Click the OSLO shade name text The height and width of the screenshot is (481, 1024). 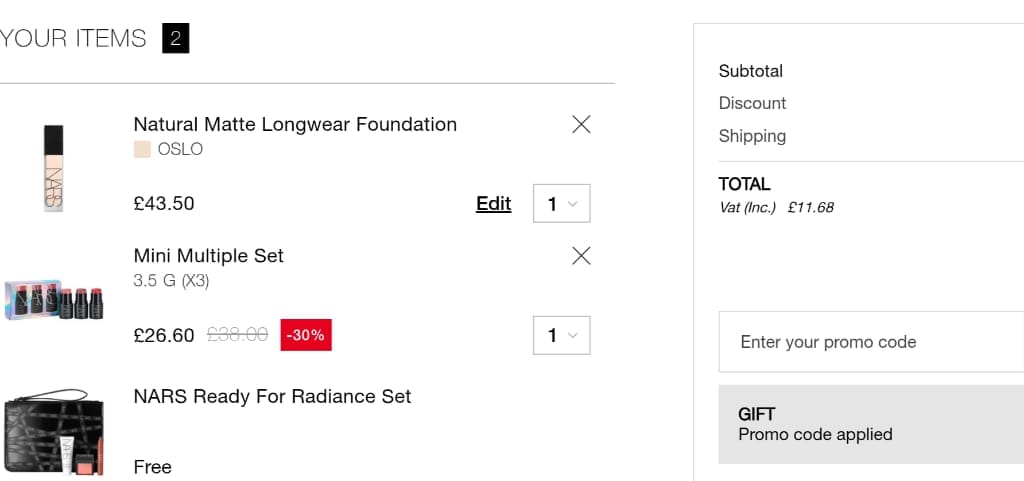(x=180, y=149)
